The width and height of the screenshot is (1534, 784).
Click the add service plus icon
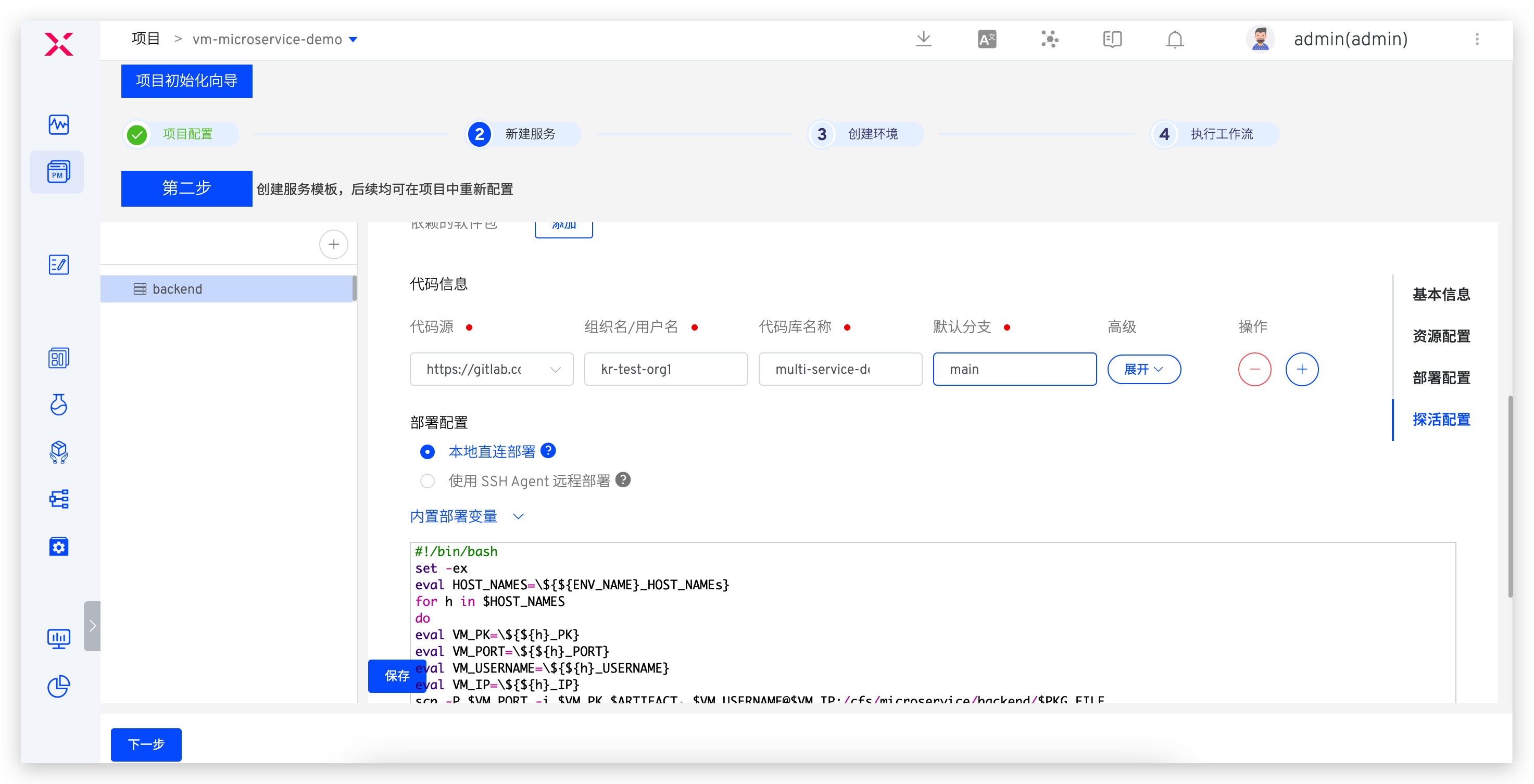click(333, 244)
